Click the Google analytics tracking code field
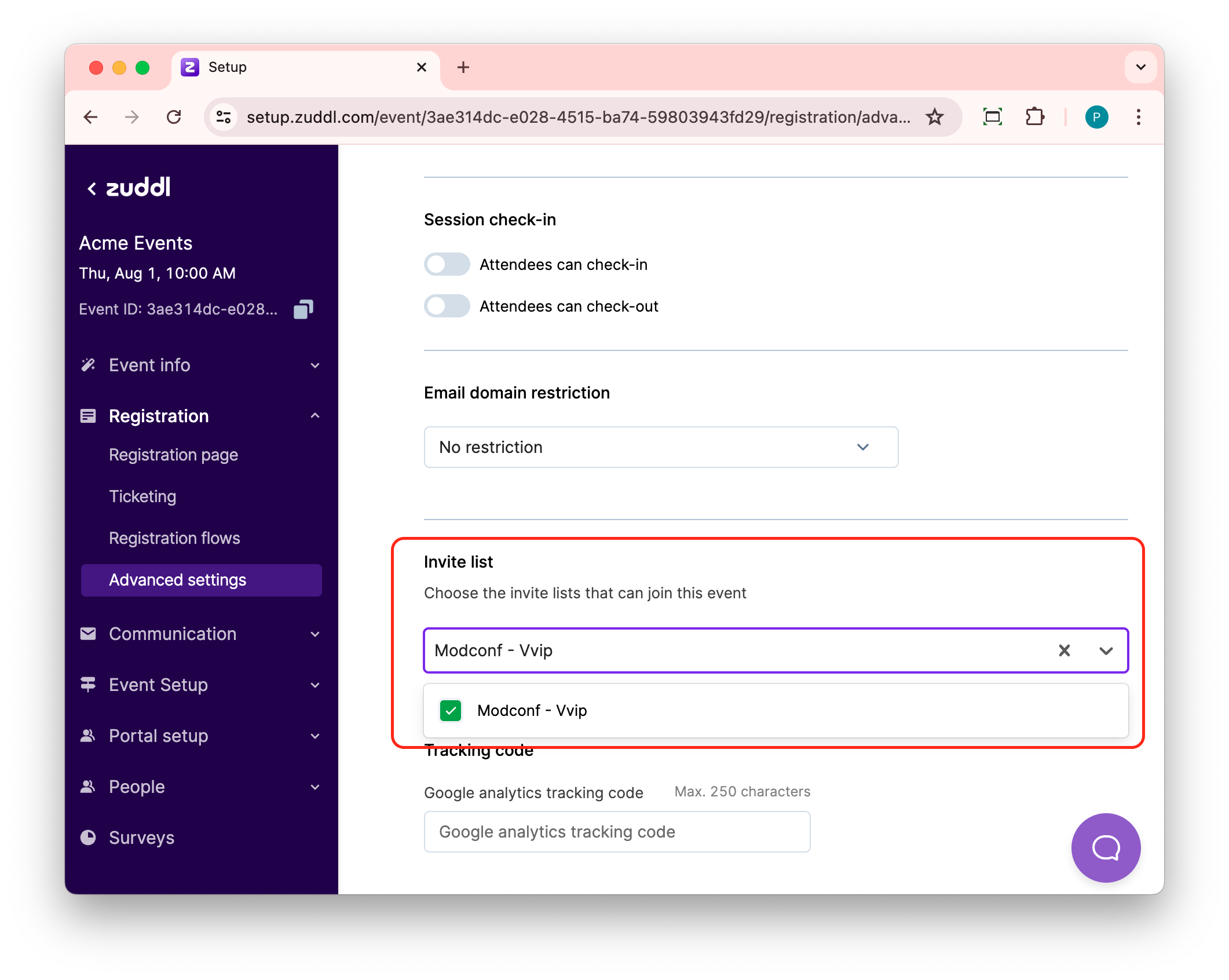The image size is (1229, 980). click(x=617, y=832)
